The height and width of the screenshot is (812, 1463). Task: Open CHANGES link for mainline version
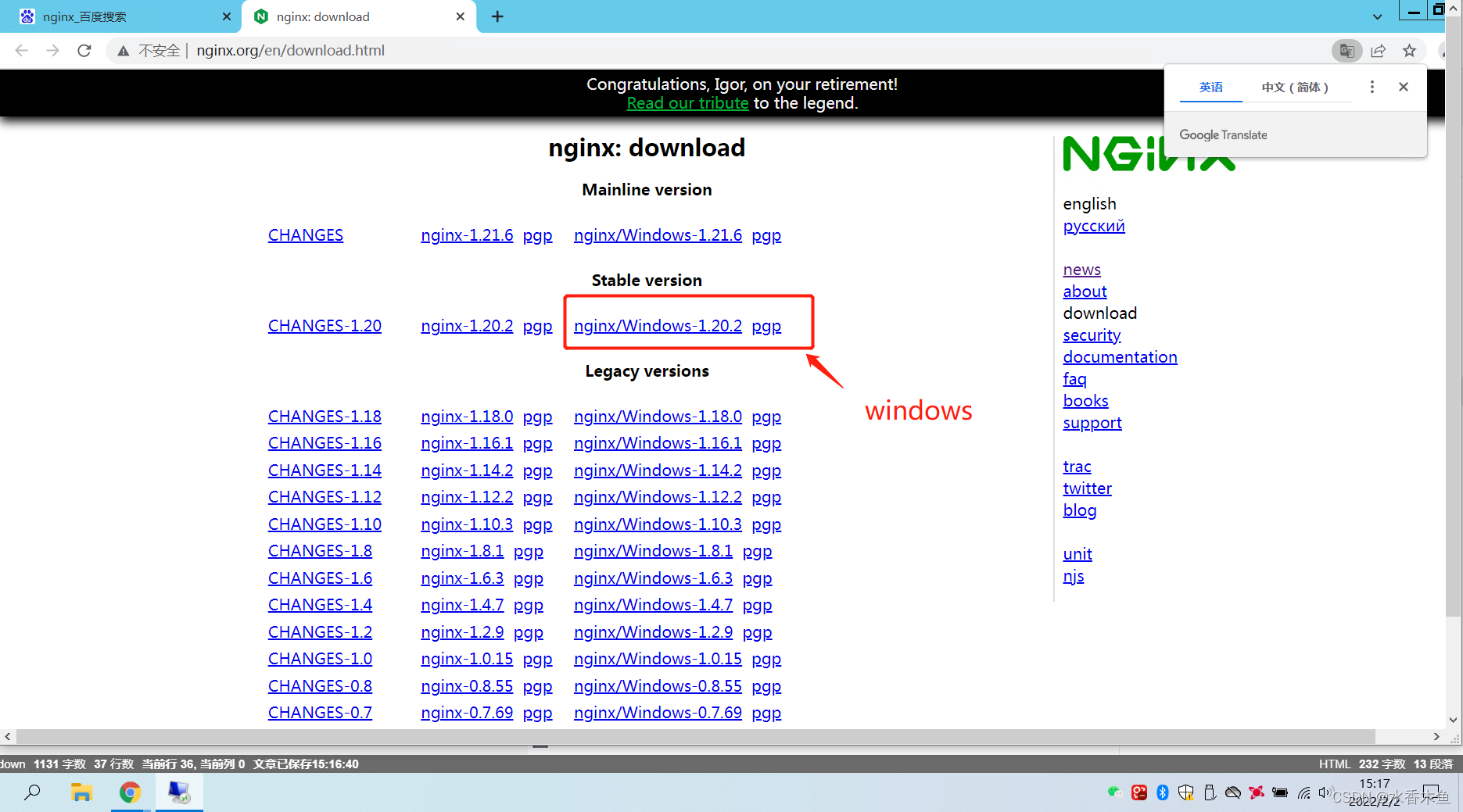(306, 235)
